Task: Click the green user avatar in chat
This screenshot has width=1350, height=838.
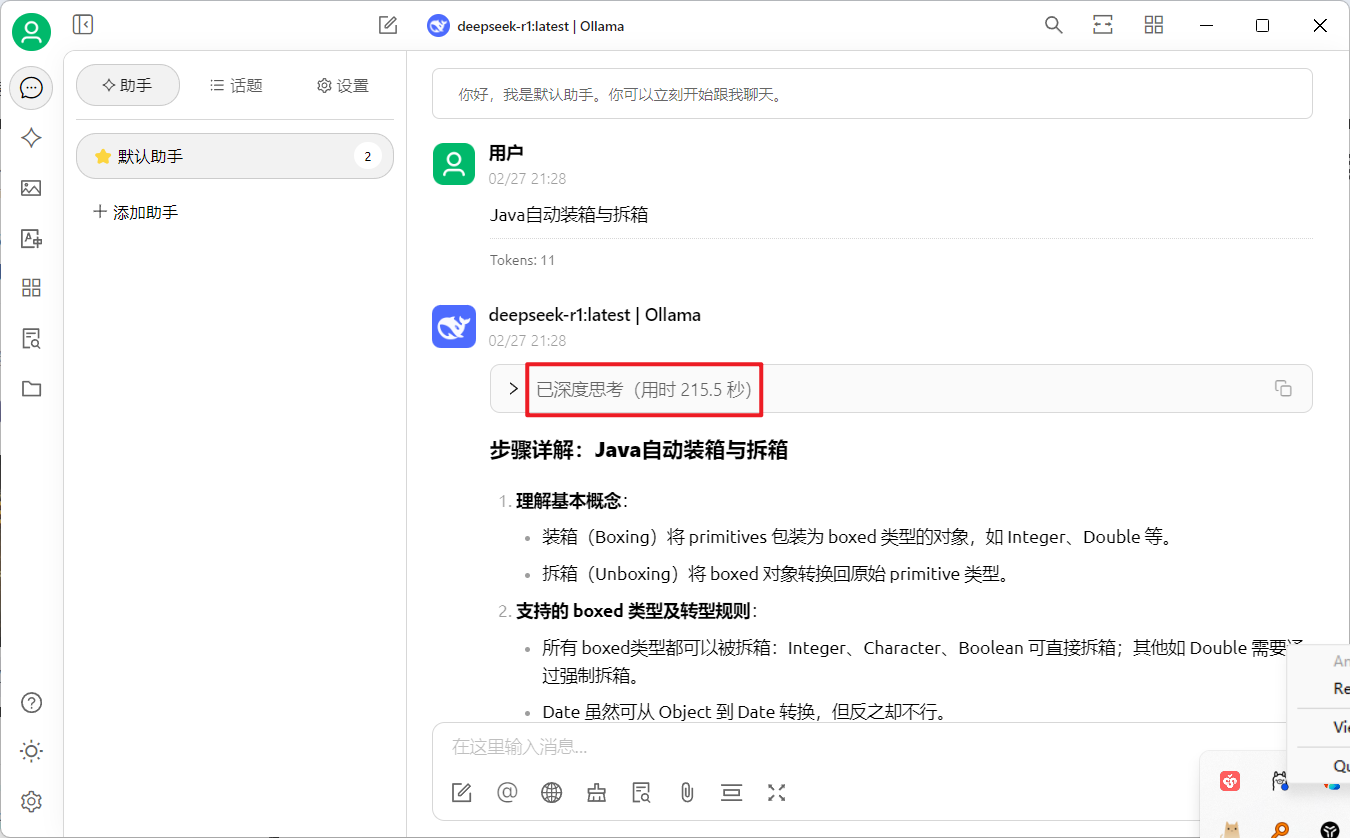Action: (x=454, y=163)
